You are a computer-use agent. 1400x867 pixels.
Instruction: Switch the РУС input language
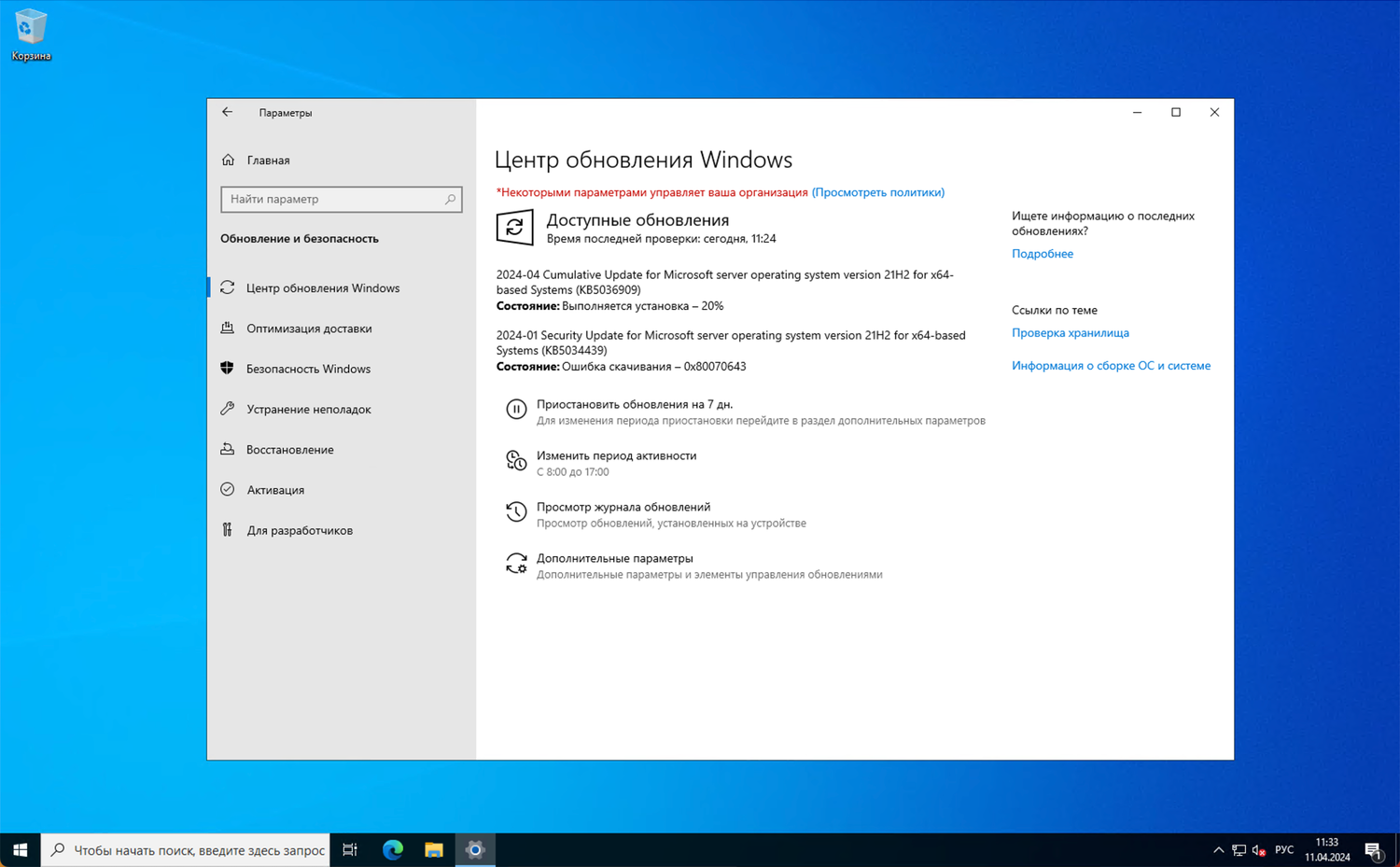coord(1284,850)
